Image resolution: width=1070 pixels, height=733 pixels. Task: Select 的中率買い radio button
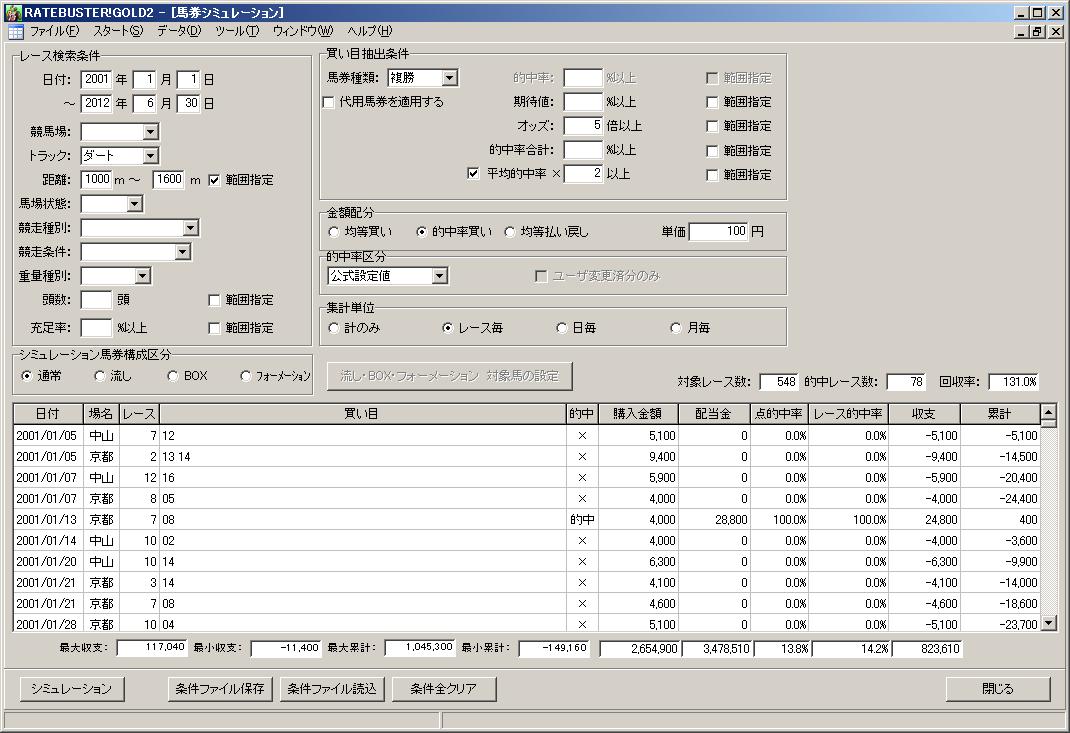tap(422, 232)
